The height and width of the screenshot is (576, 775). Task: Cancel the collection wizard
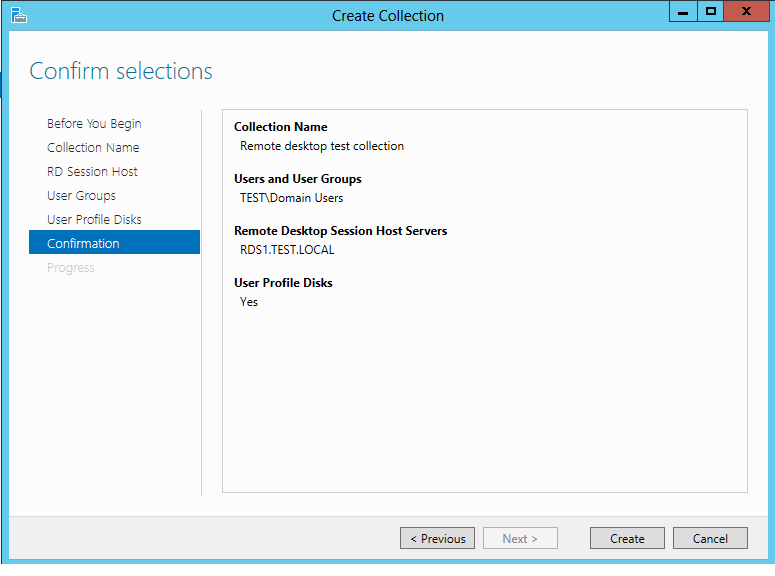(x=710, y=538)
